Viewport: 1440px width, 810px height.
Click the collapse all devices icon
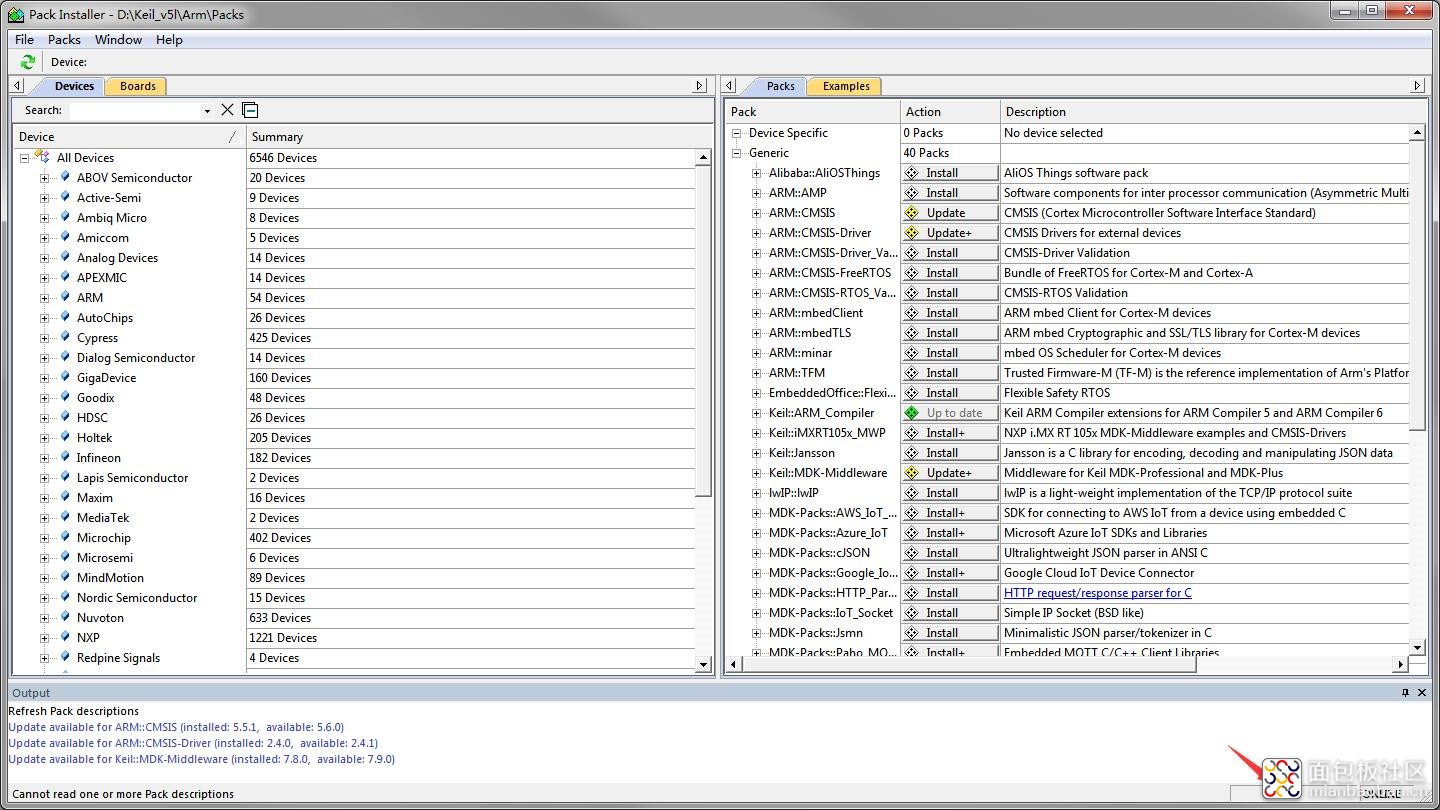[250, 110]
